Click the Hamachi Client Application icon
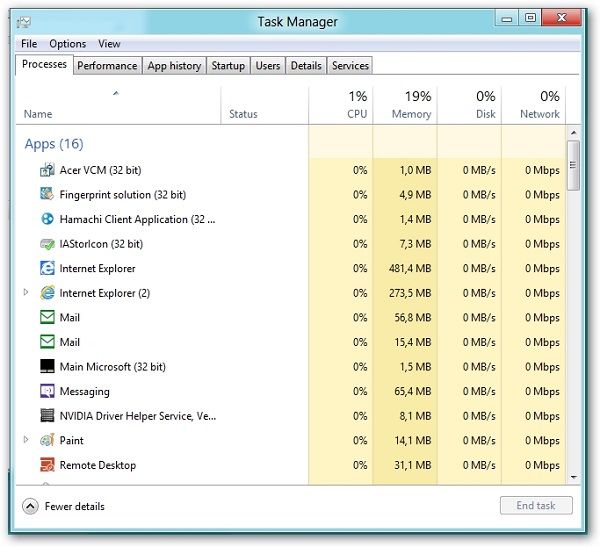Screen dimensions: 600x547 point(47,220)
